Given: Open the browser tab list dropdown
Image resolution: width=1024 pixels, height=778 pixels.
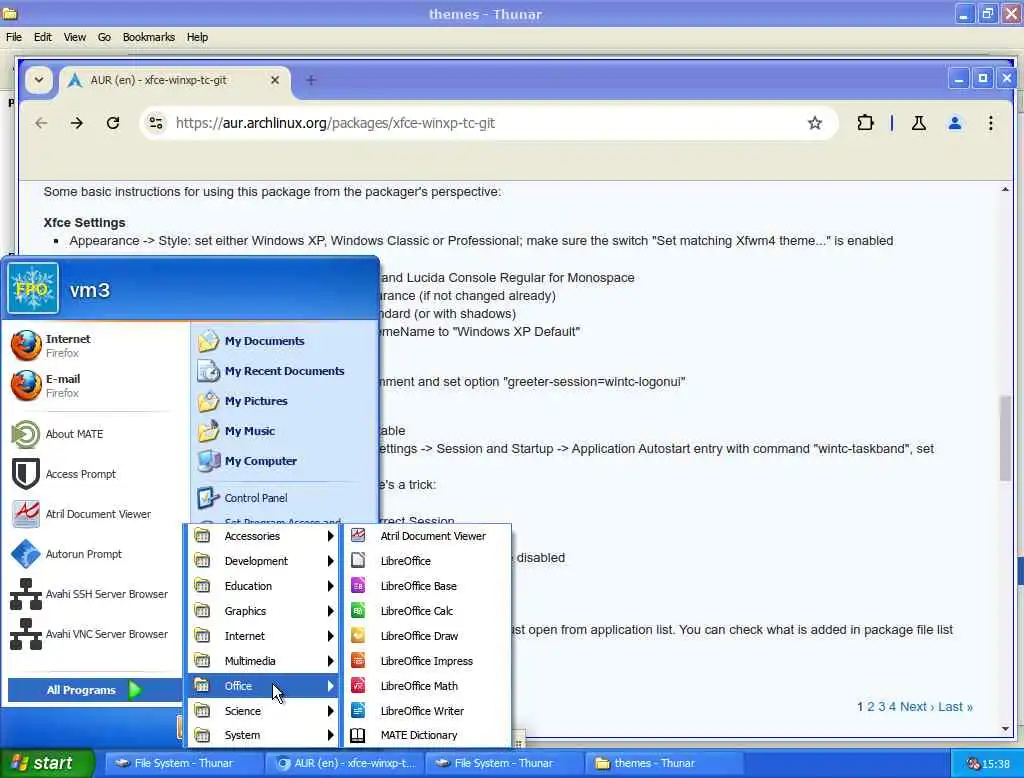Looking at the screenshot, I should pos(39,80).
